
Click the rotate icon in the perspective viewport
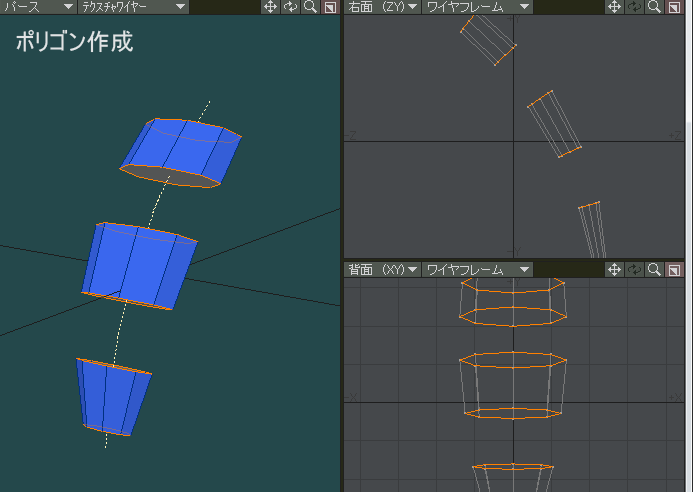coord(290,7)
